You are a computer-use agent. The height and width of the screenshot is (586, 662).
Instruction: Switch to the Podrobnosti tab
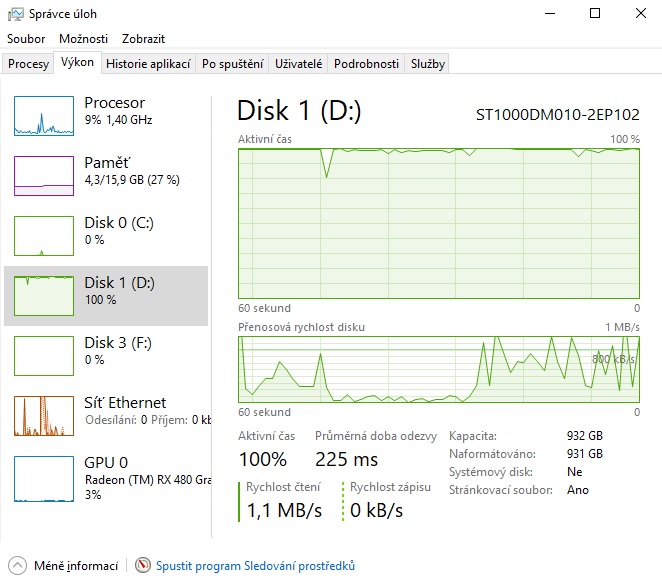(x=366, y=64)
